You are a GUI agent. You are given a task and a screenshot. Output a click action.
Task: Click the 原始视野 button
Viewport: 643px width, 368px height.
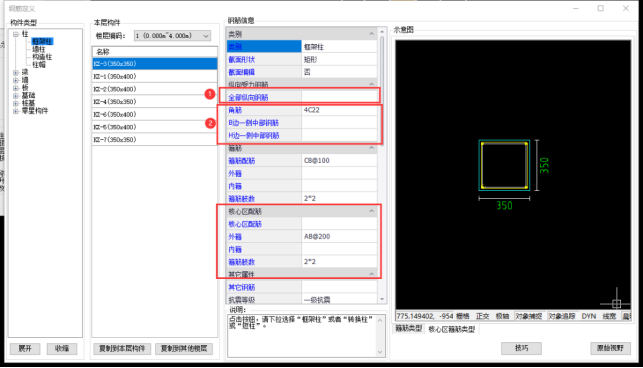[610, 348]
